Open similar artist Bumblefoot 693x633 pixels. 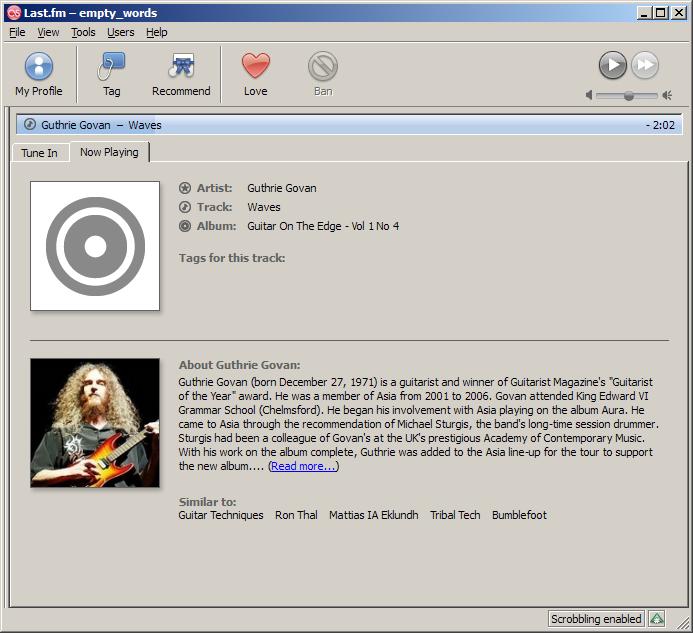pos(519,515)
